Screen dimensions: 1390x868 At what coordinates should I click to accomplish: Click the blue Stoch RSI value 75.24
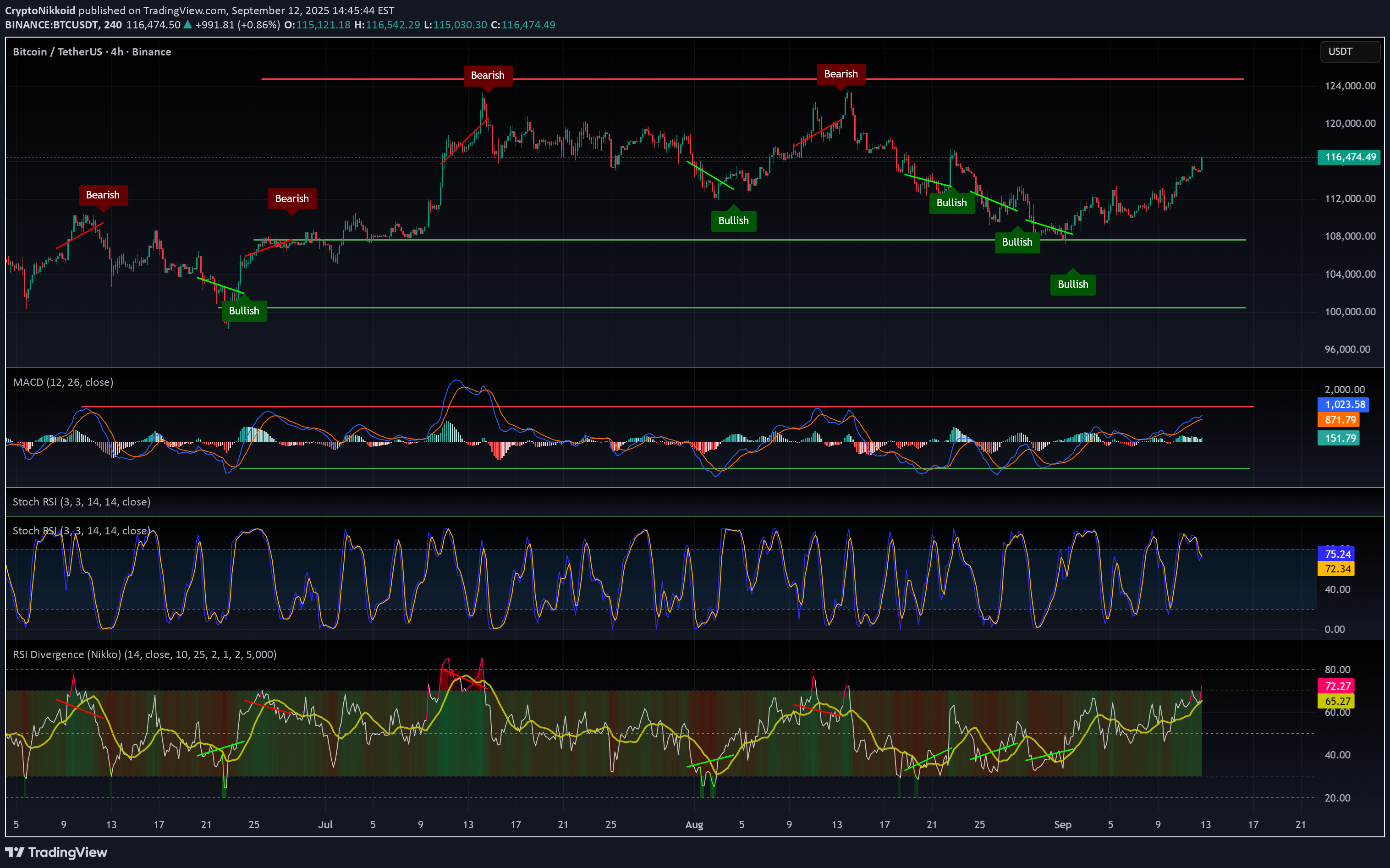1337,554
